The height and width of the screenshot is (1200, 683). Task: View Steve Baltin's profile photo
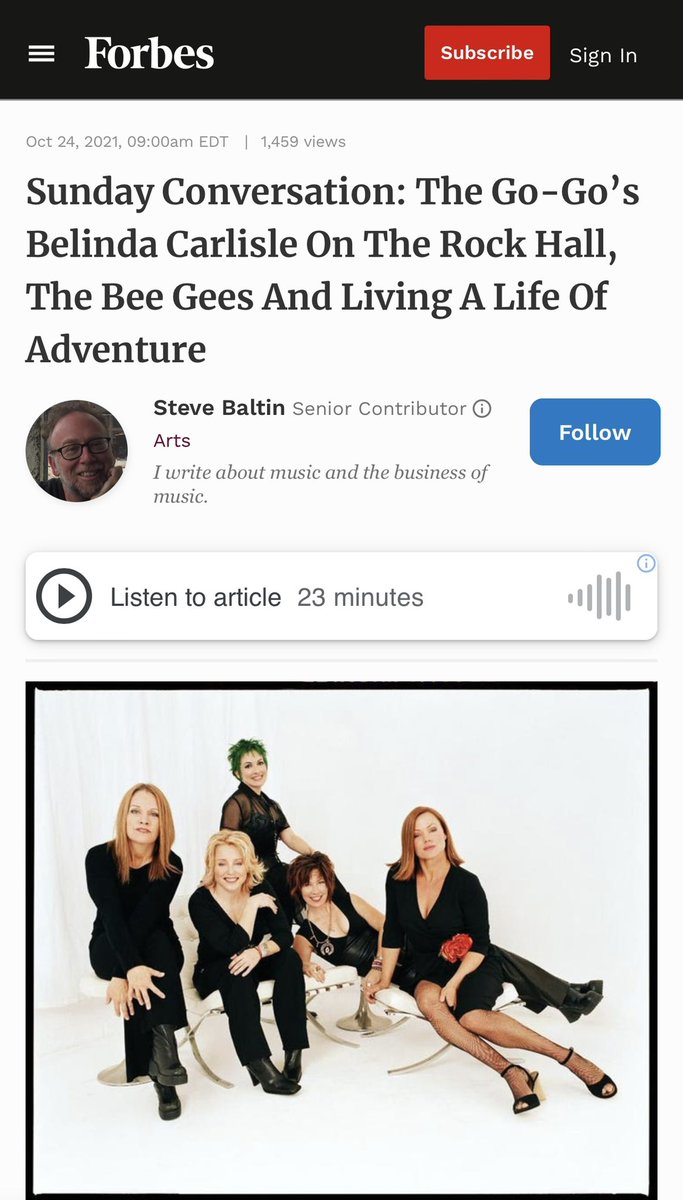77,450
